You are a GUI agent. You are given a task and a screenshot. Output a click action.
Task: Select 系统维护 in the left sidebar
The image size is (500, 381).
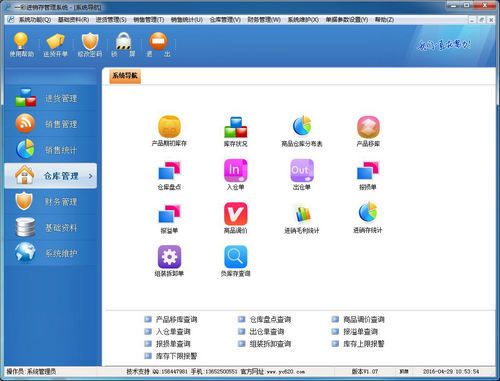(51, 253)
